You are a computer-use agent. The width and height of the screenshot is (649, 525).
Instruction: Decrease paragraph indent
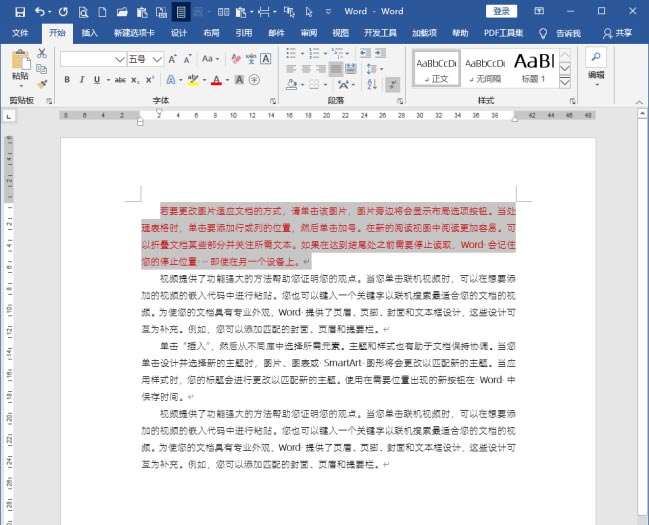point(365,53)
